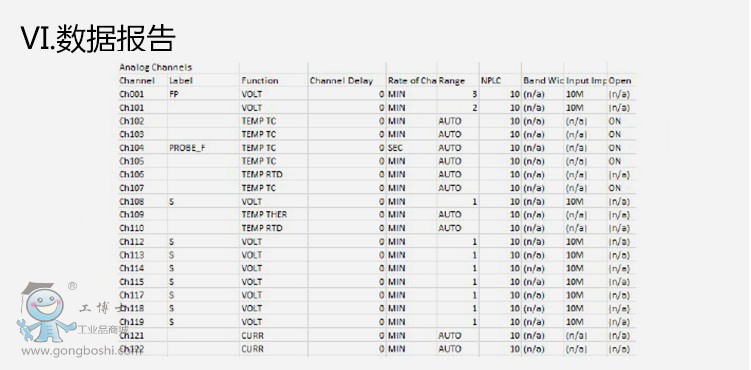Click the Ch104 channel cell
This screenshot has height=370, width=751.
click(132, 148)
